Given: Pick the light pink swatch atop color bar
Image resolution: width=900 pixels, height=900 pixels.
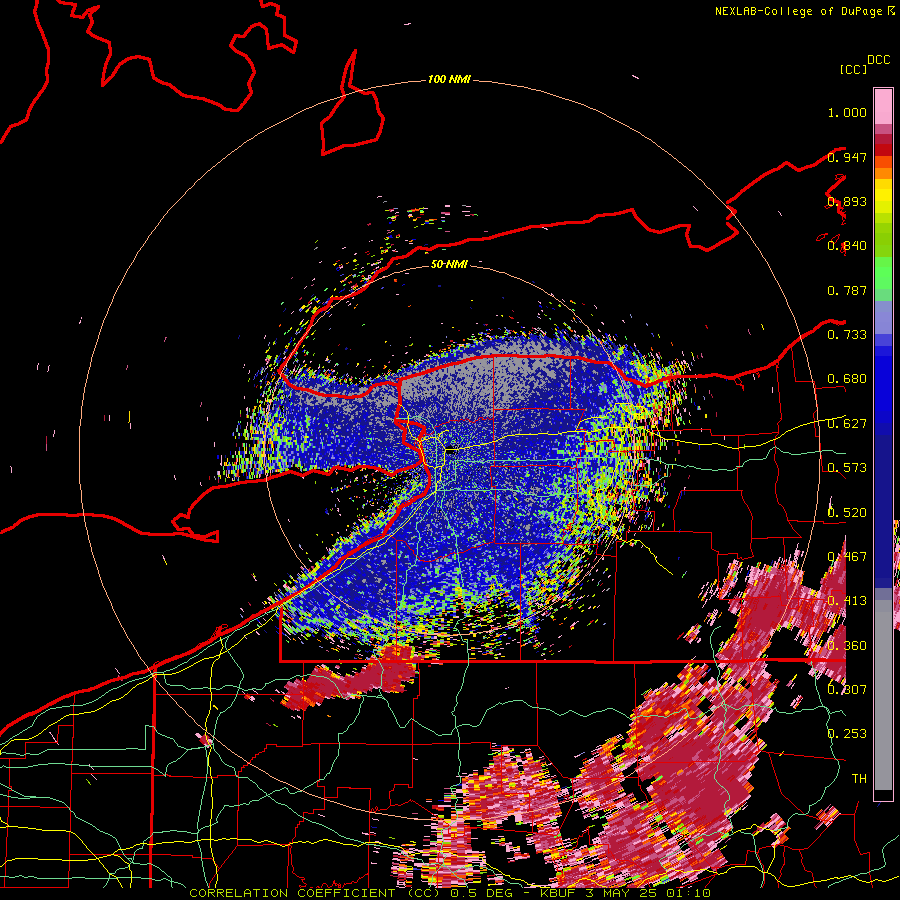Looking at the screenshot, I should [x=883, y=106].
